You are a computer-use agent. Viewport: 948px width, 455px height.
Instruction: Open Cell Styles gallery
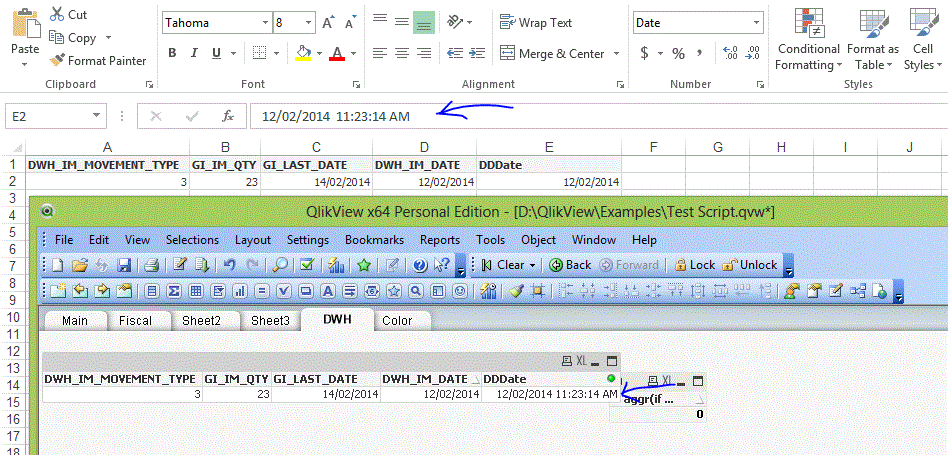tap(923, 39)
